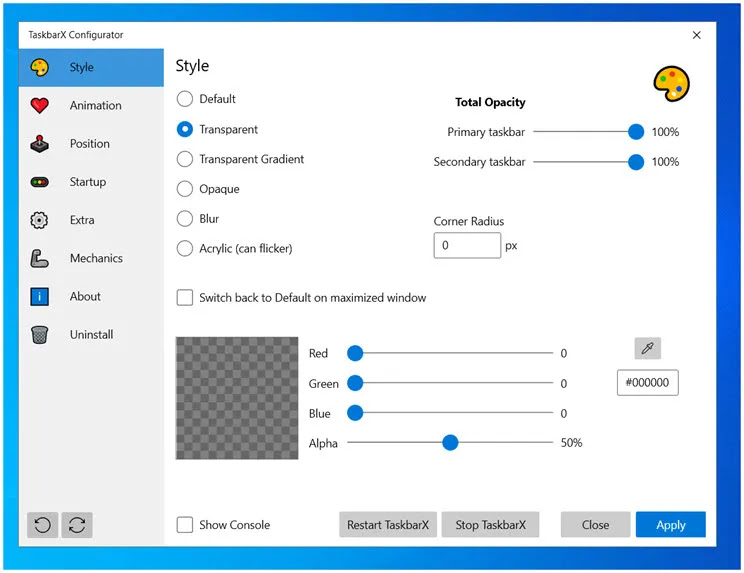Click the palette icon beside Style in sidebar

39,67
